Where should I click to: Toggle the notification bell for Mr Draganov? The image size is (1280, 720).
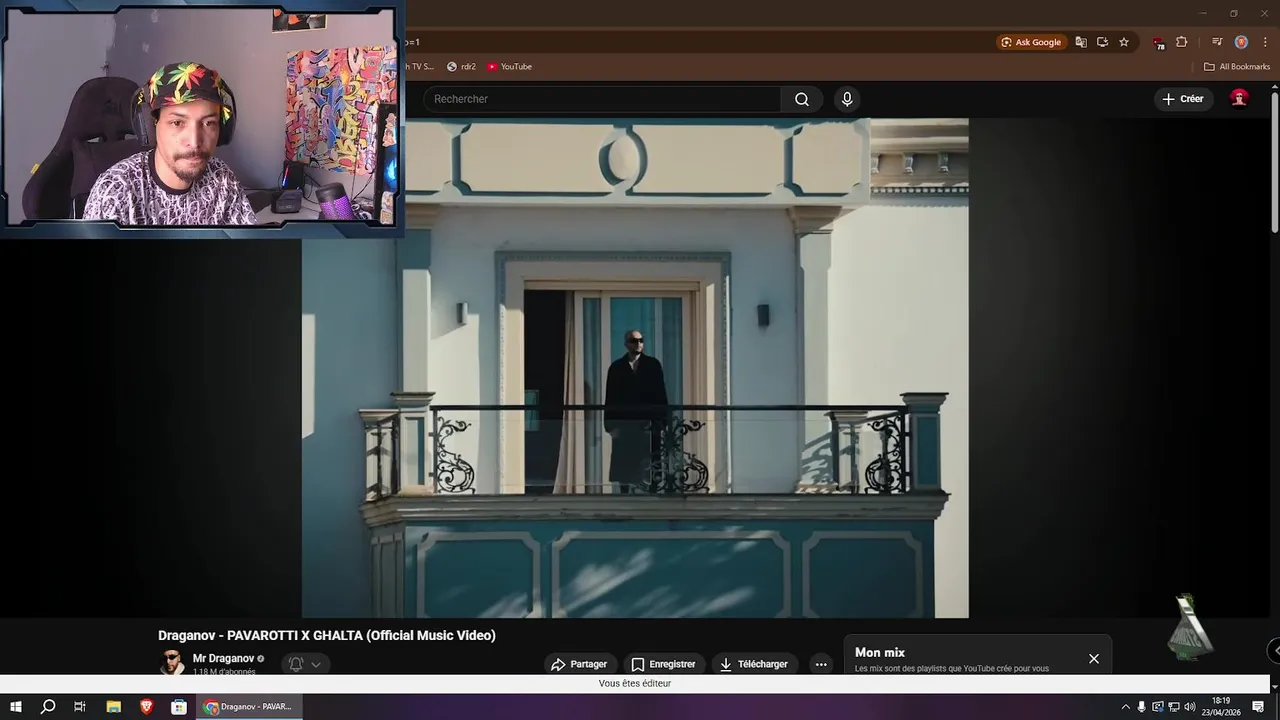pyautogui.click(x=296, y=664)
